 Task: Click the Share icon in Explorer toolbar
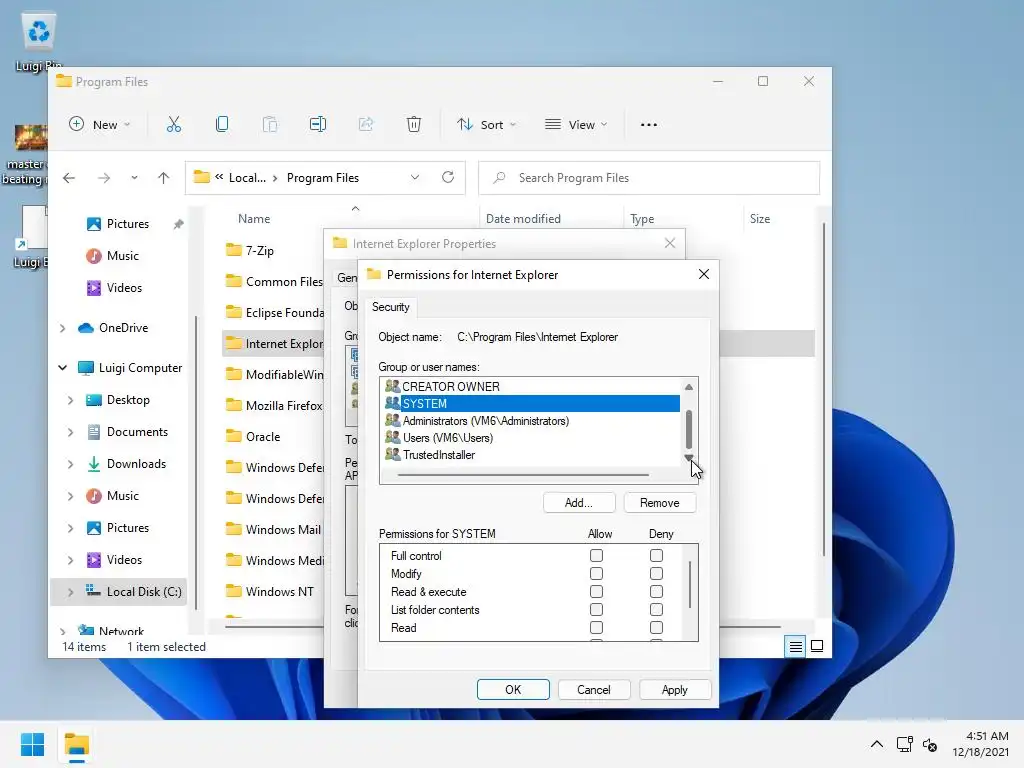[366, 124]
